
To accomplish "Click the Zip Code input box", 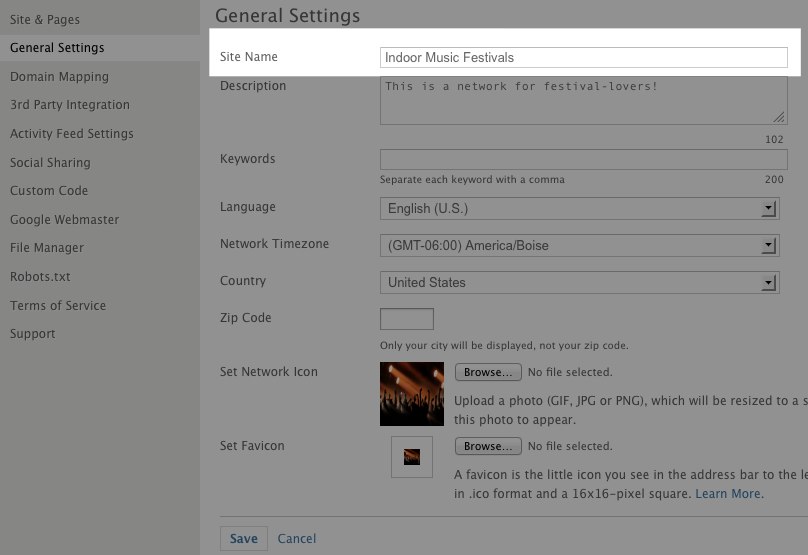I will point(407,319).
